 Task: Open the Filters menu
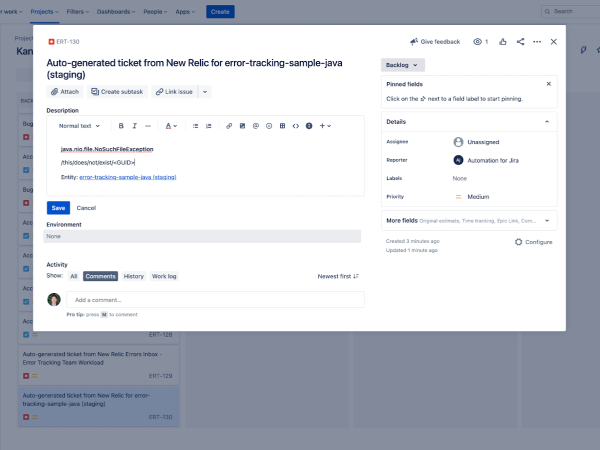[78, 12]
